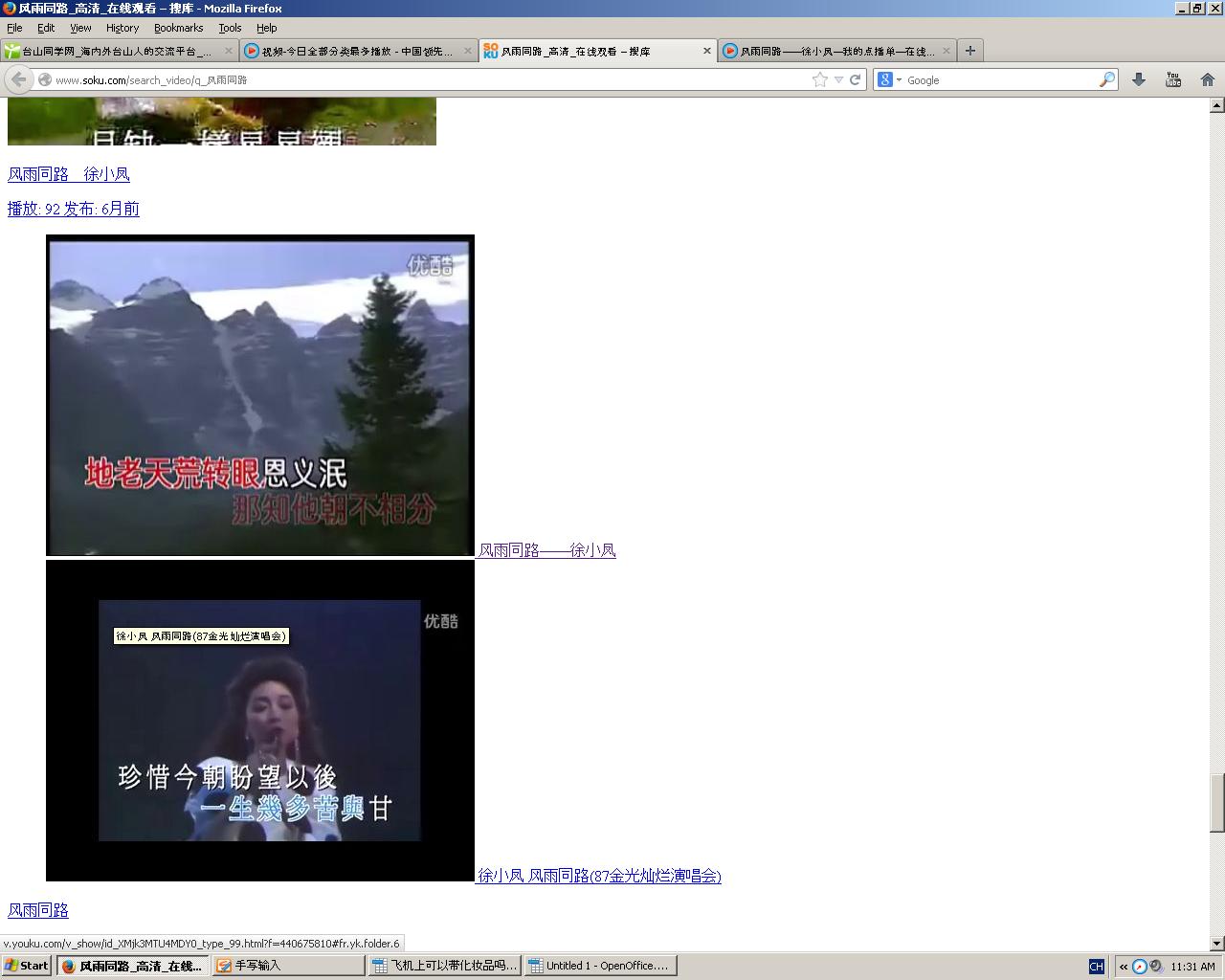Open link 风雨同路 徐小凤
The height and width of the screenshot is (980, 1225).
pyautogui.click(x=69, y=174)
